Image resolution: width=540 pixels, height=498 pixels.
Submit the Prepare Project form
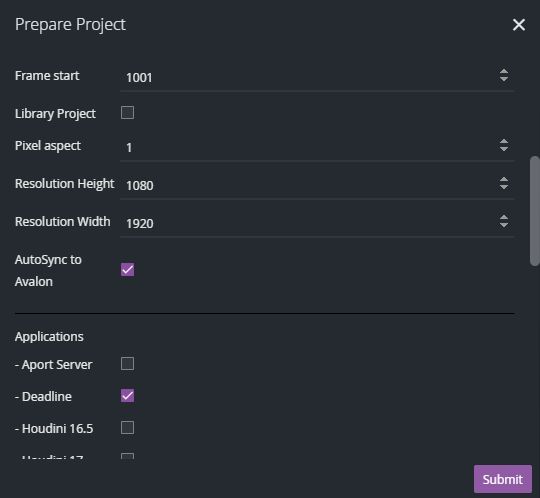503,479
